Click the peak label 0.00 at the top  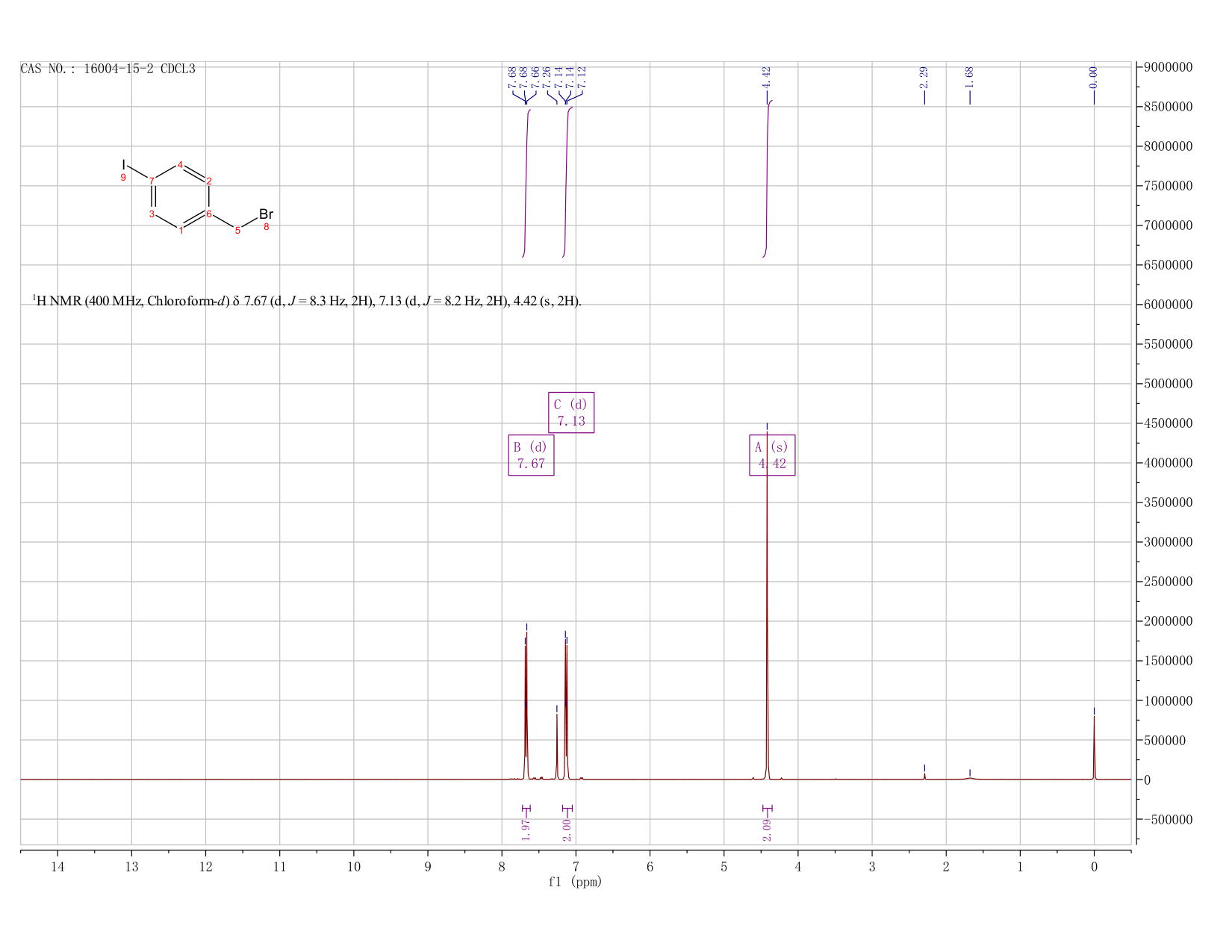(x=1094, y=76)
